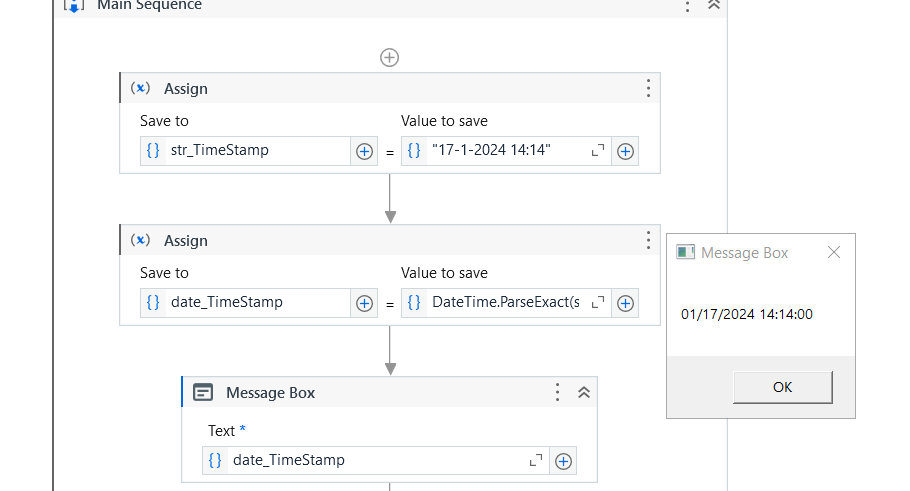Click the add activity plus above first Assign
This screenshot has height=491, width=910.
tap(390, 58)
